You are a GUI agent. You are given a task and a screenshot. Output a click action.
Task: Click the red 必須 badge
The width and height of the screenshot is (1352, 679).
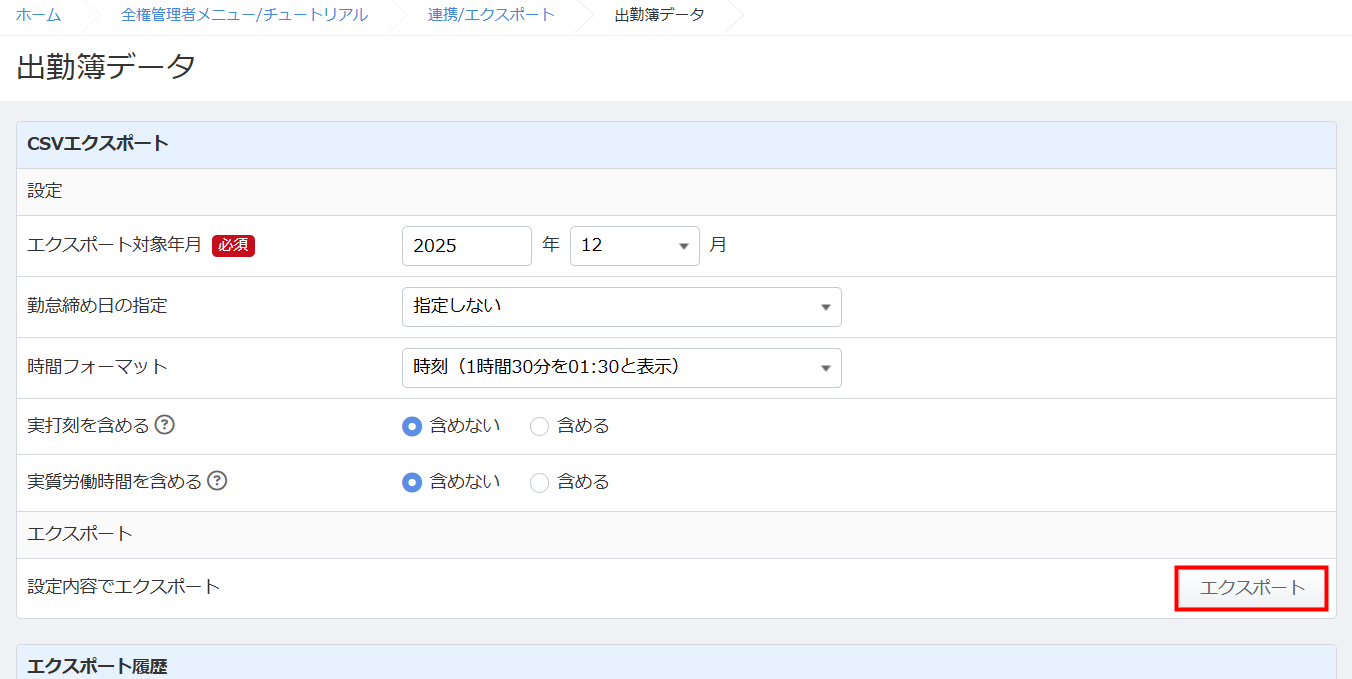233,245
